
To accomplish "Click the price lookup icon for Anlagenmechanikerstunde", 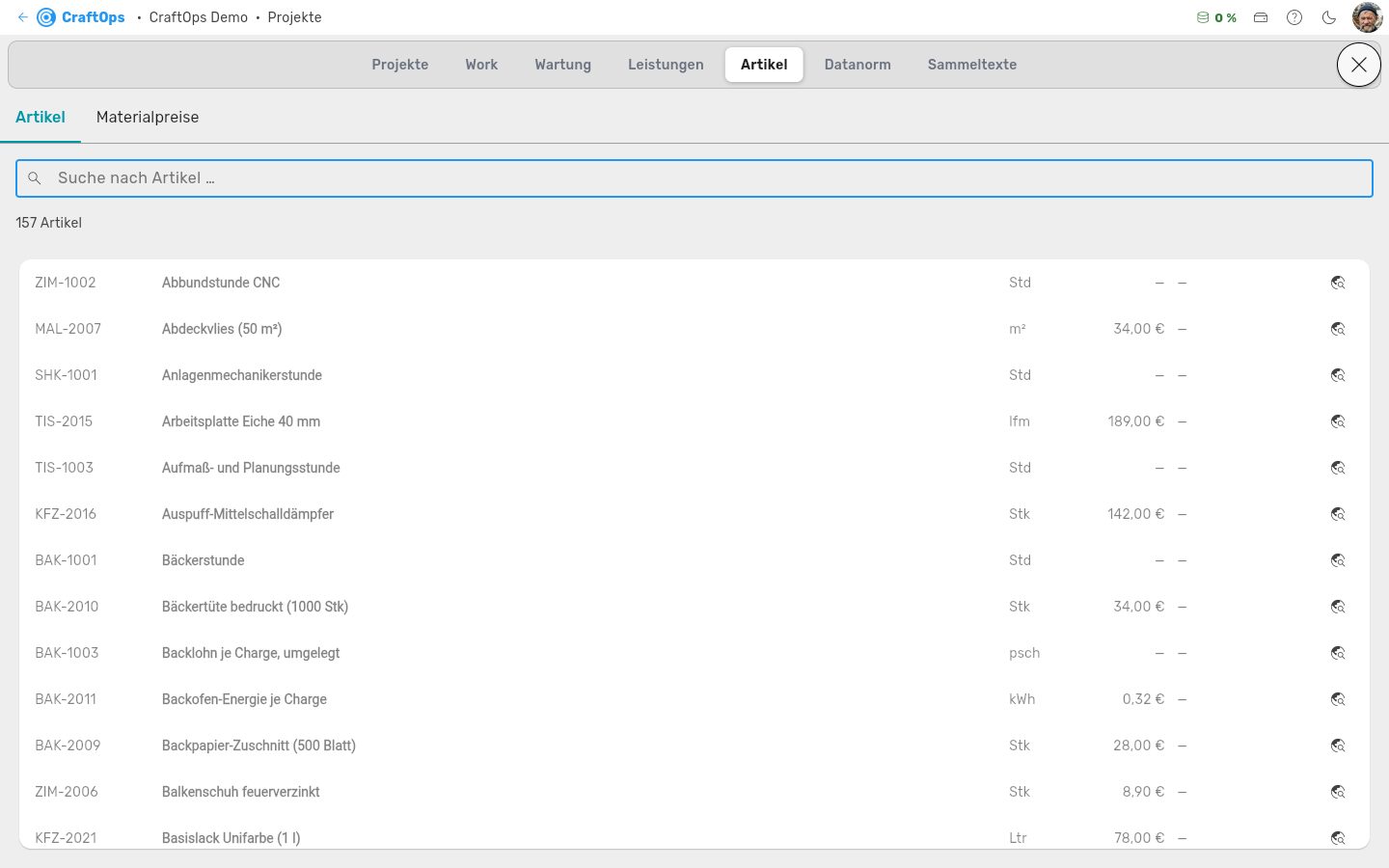I will click(x=1338, y=375).
